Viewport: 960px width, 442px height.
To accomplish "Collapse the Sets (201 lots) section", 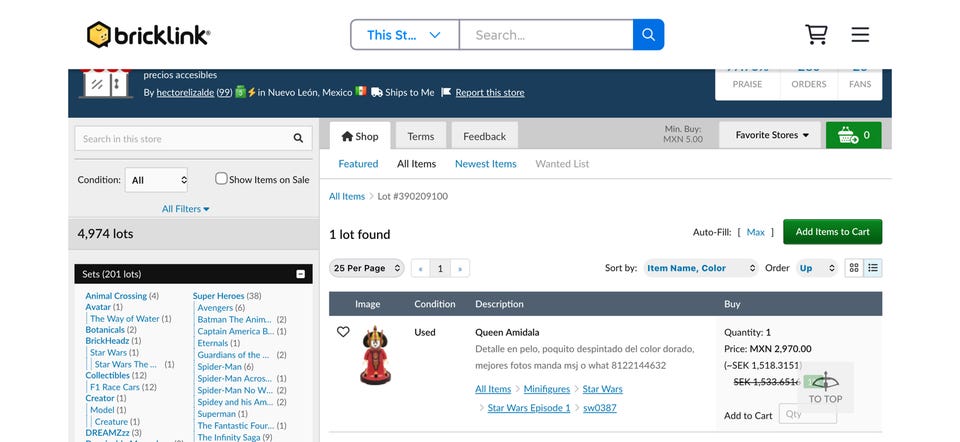I will click(301, 274).
